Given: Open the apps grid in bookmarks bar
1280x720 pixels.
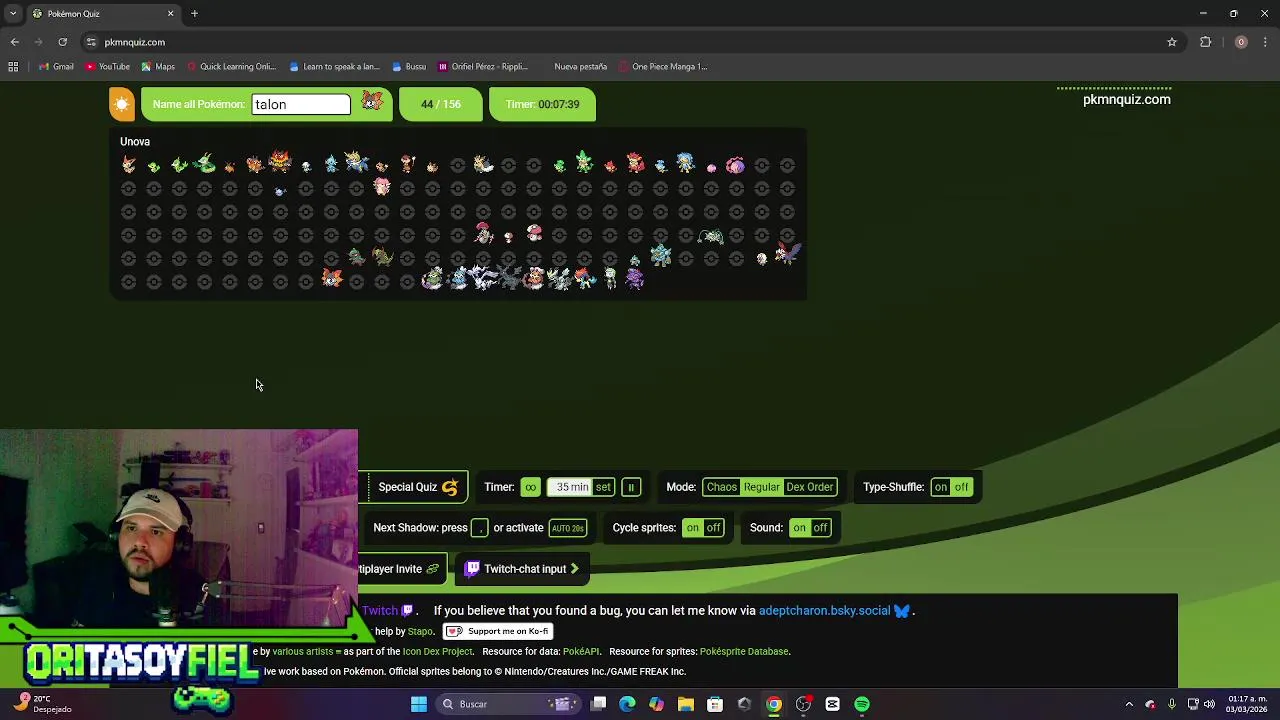Looking at the screenshot, I should [13, 67].
